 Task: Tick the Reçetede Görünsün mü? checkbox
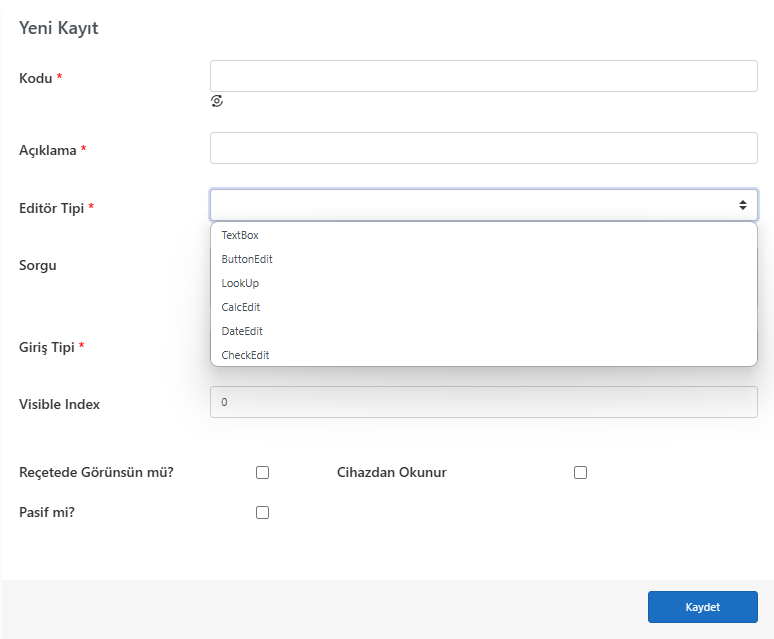coord(263,473)
